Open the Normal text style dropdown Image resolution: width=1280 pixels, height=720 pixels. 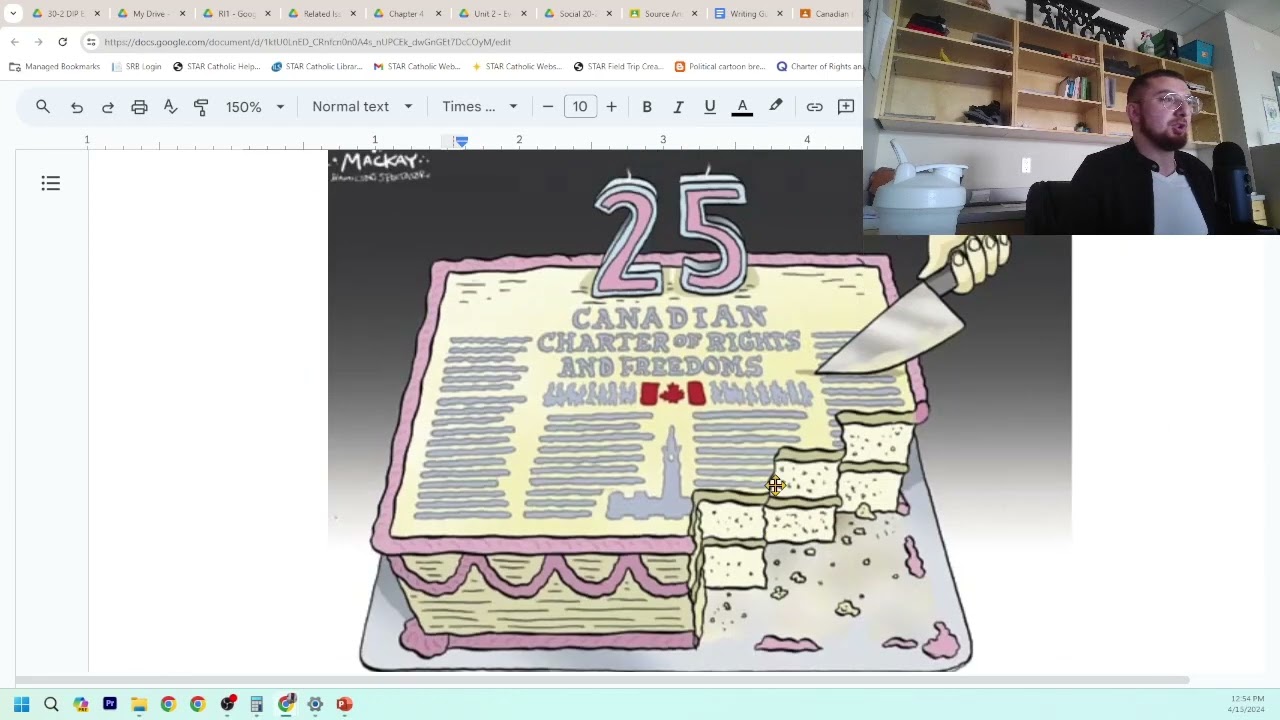[x=362, y=107]
